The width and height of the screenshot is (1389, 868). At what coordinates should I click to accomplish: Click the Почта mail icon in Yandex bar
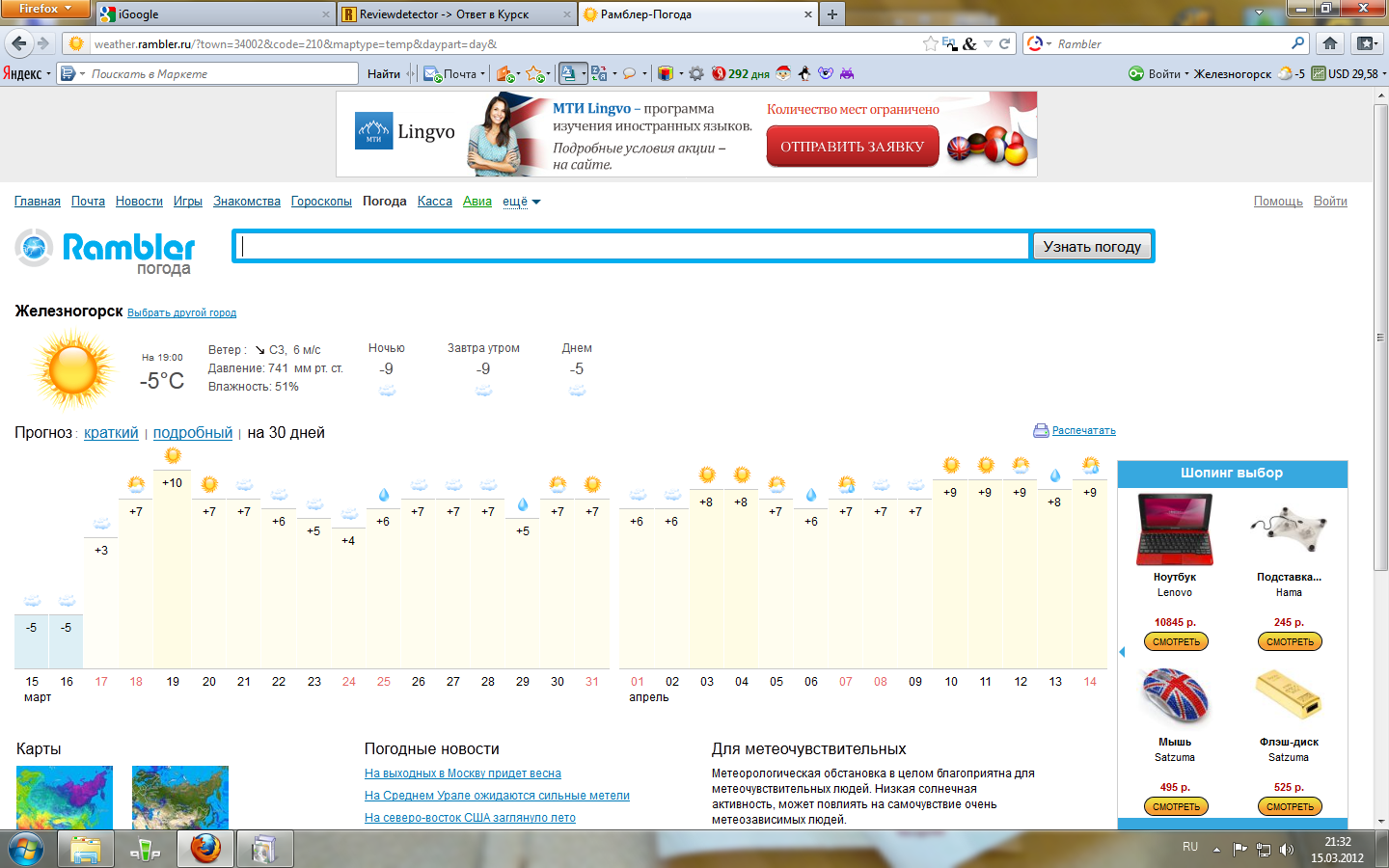tap(433, 73)
